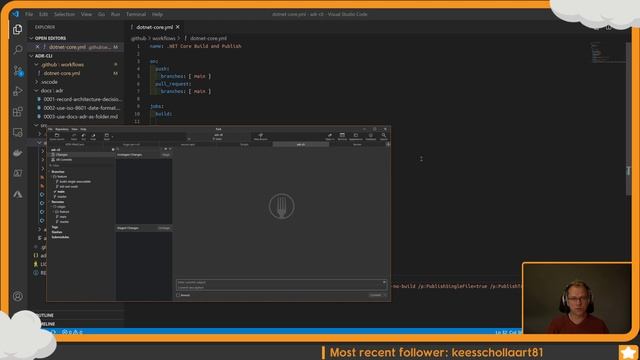
Task: Select All Commits in Fork sidebar
Action: coord(81,160)
